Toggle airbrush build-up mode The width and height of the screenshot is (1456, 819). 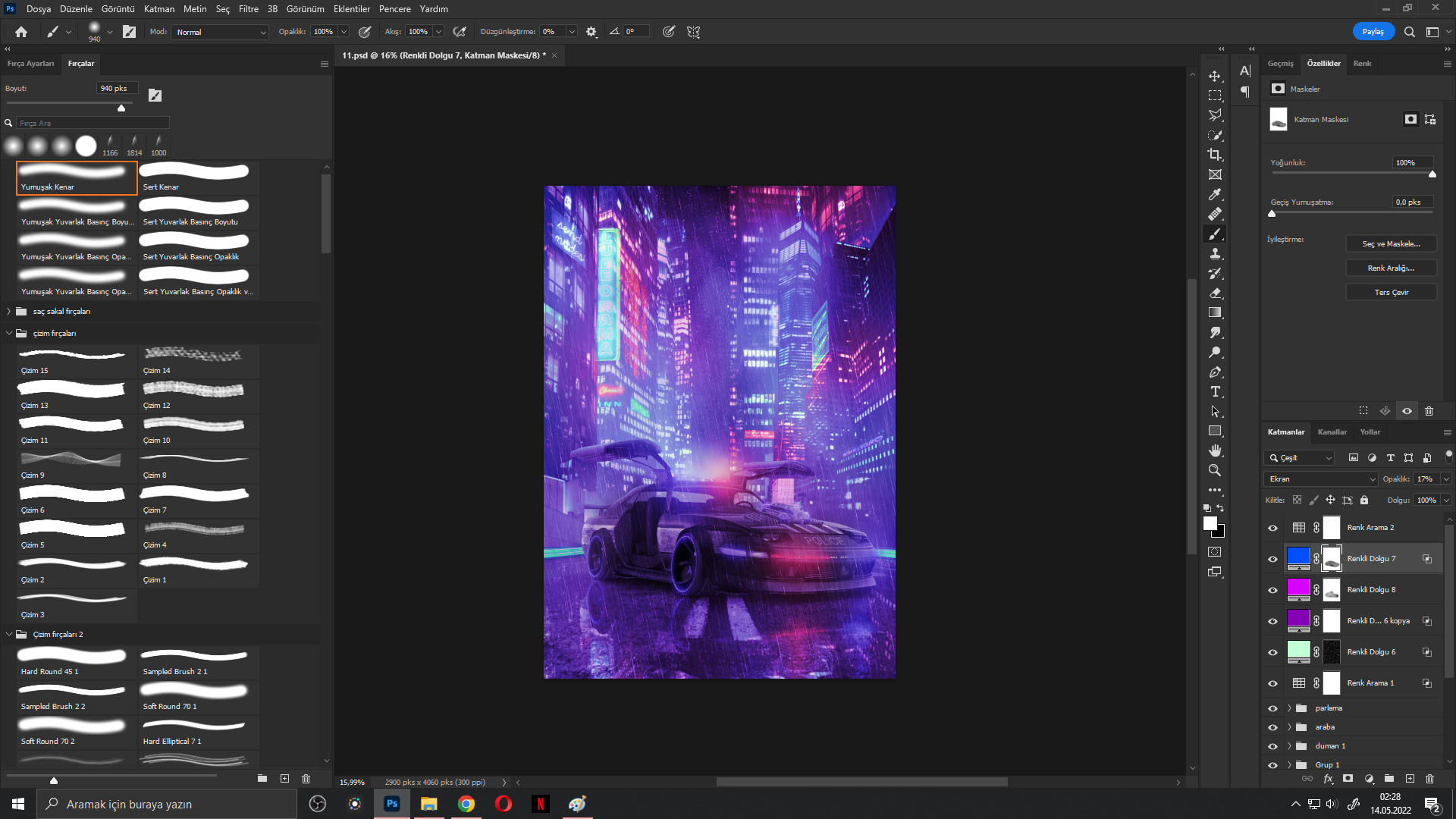459,32
